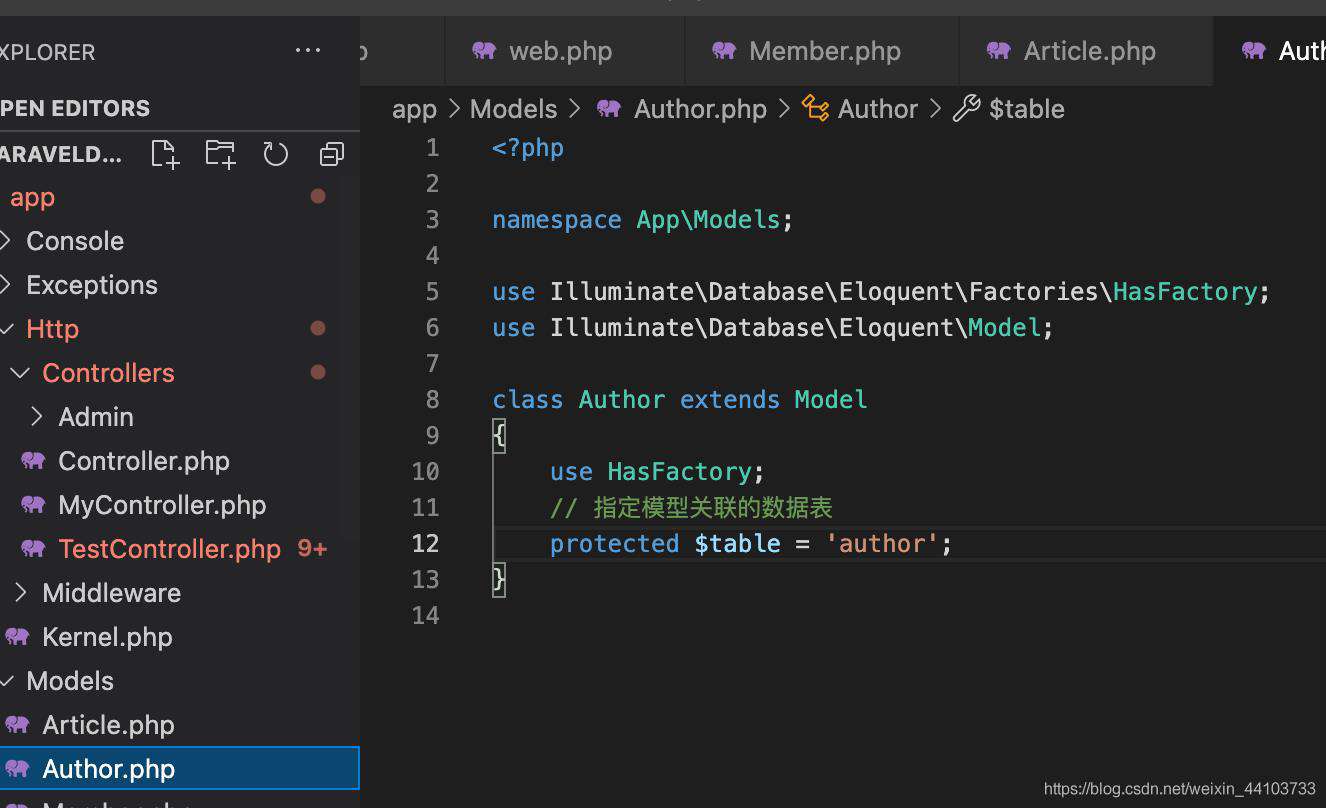The width and height of the screenshot is (1326, 808).
Task: Click the Chinese comment on line 11
Action: (x=691, y=507)
